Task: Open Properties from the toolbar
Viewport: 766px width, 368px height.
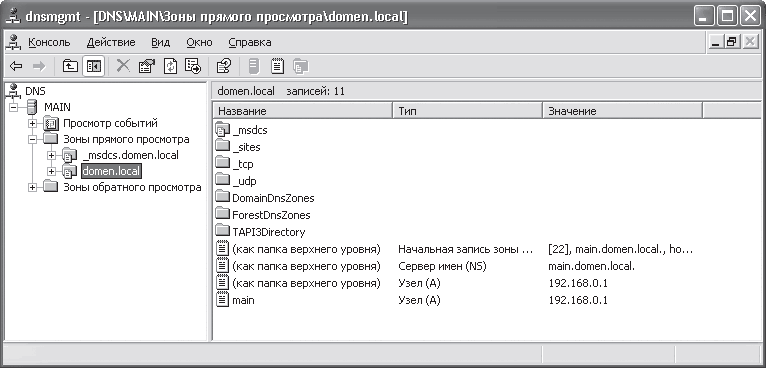Action: [147, 66]
